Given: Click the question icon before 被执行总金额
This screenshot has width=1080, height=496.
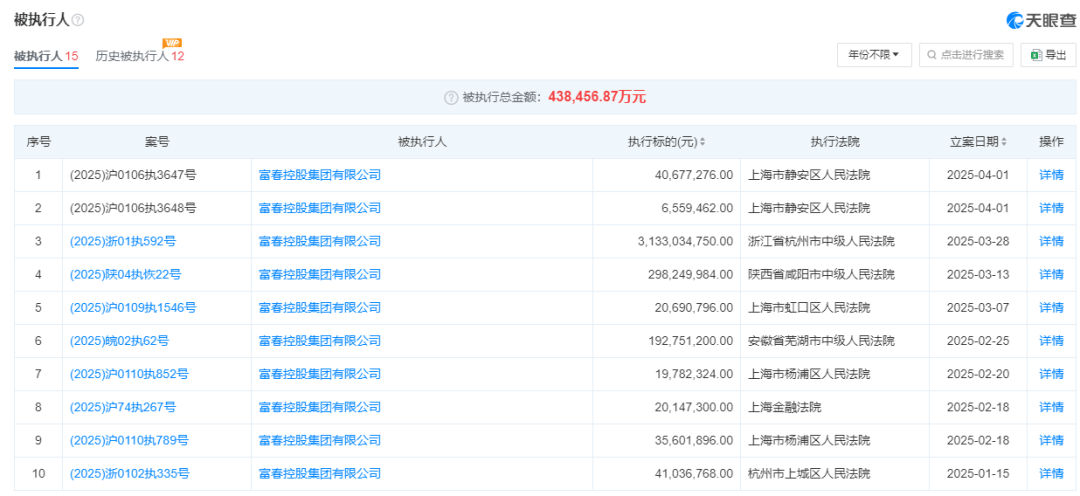Looking at the screenshot, I should 451,97.
